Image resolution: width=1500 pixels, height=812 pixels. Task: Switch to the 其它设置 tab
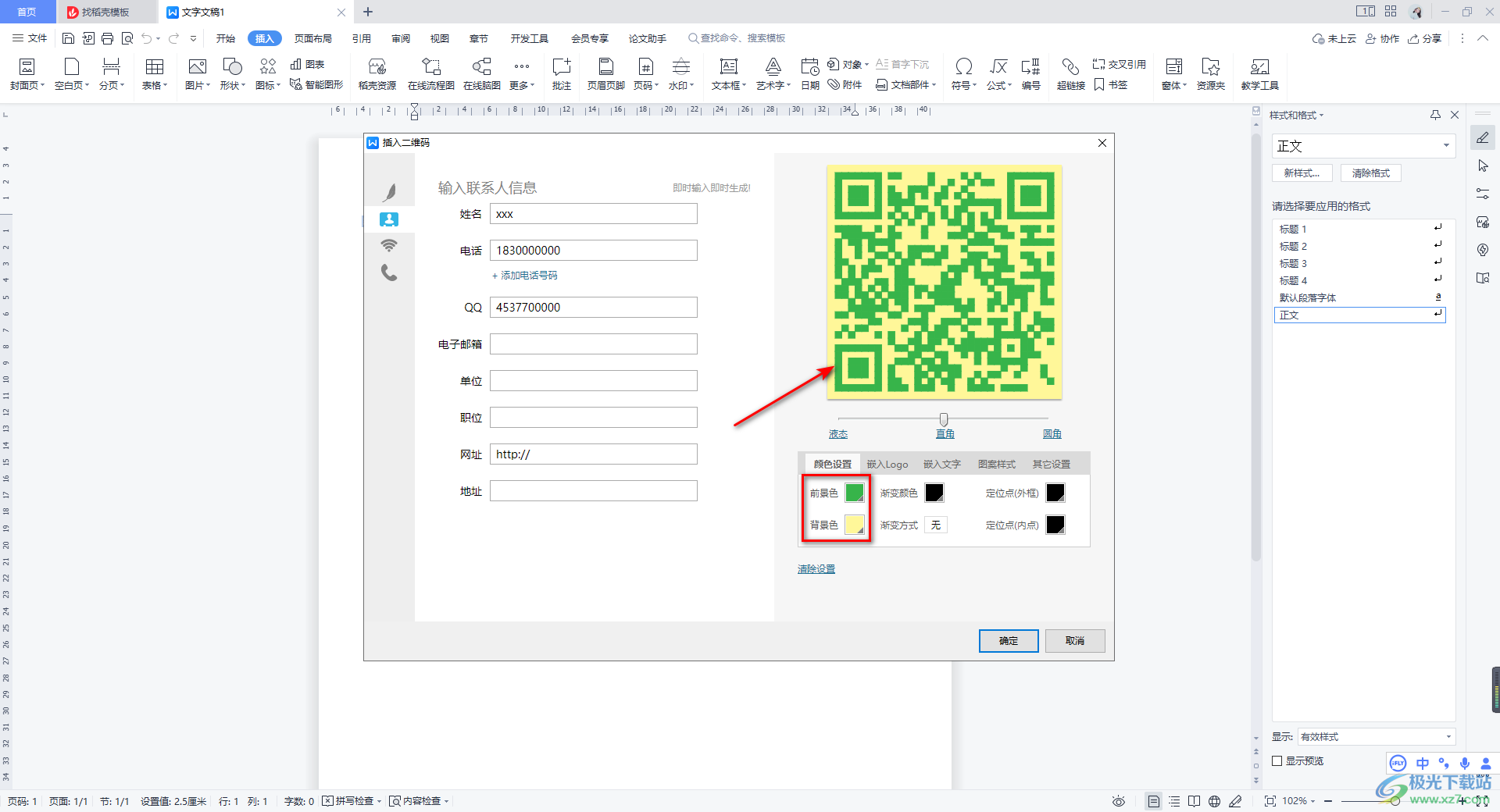click(1052, 464)
